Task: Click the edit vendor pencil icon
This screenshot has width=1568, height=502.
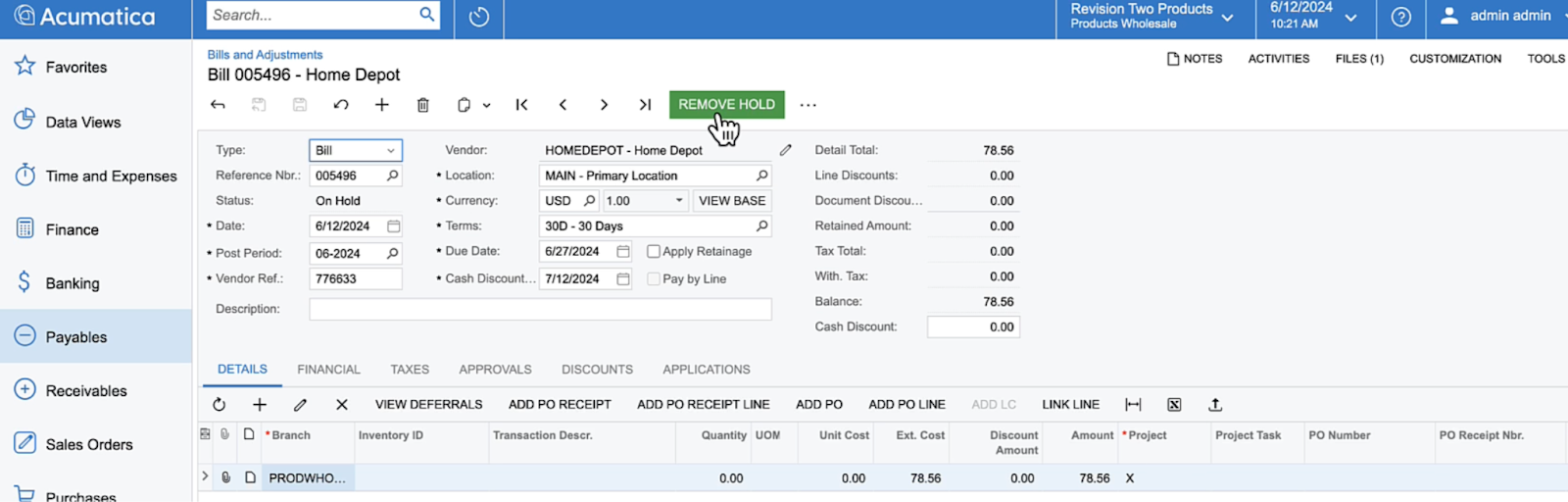Action: click(x=785, y=150)
